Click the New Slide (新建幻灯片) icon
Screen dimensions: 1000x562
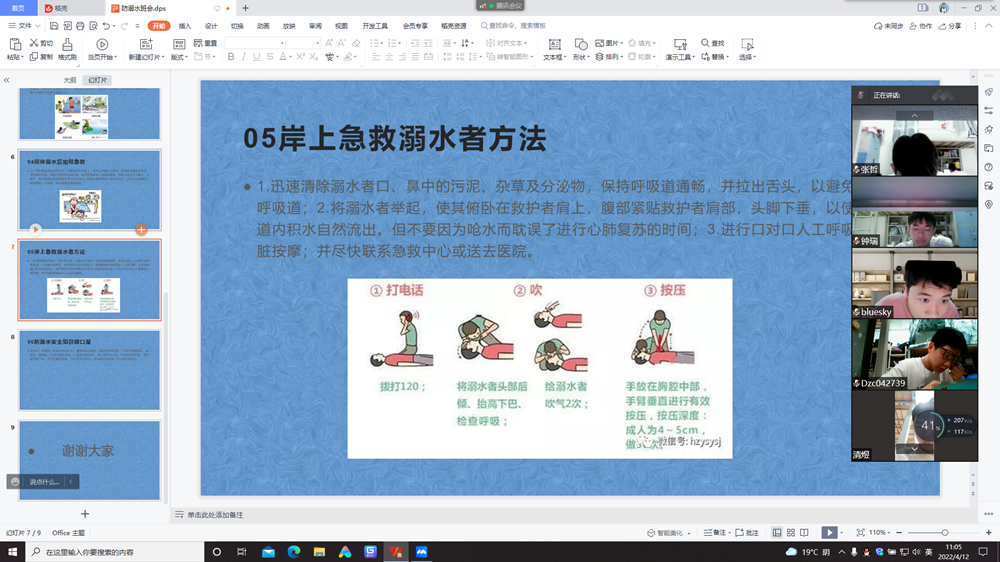click(x=146, y=44)
